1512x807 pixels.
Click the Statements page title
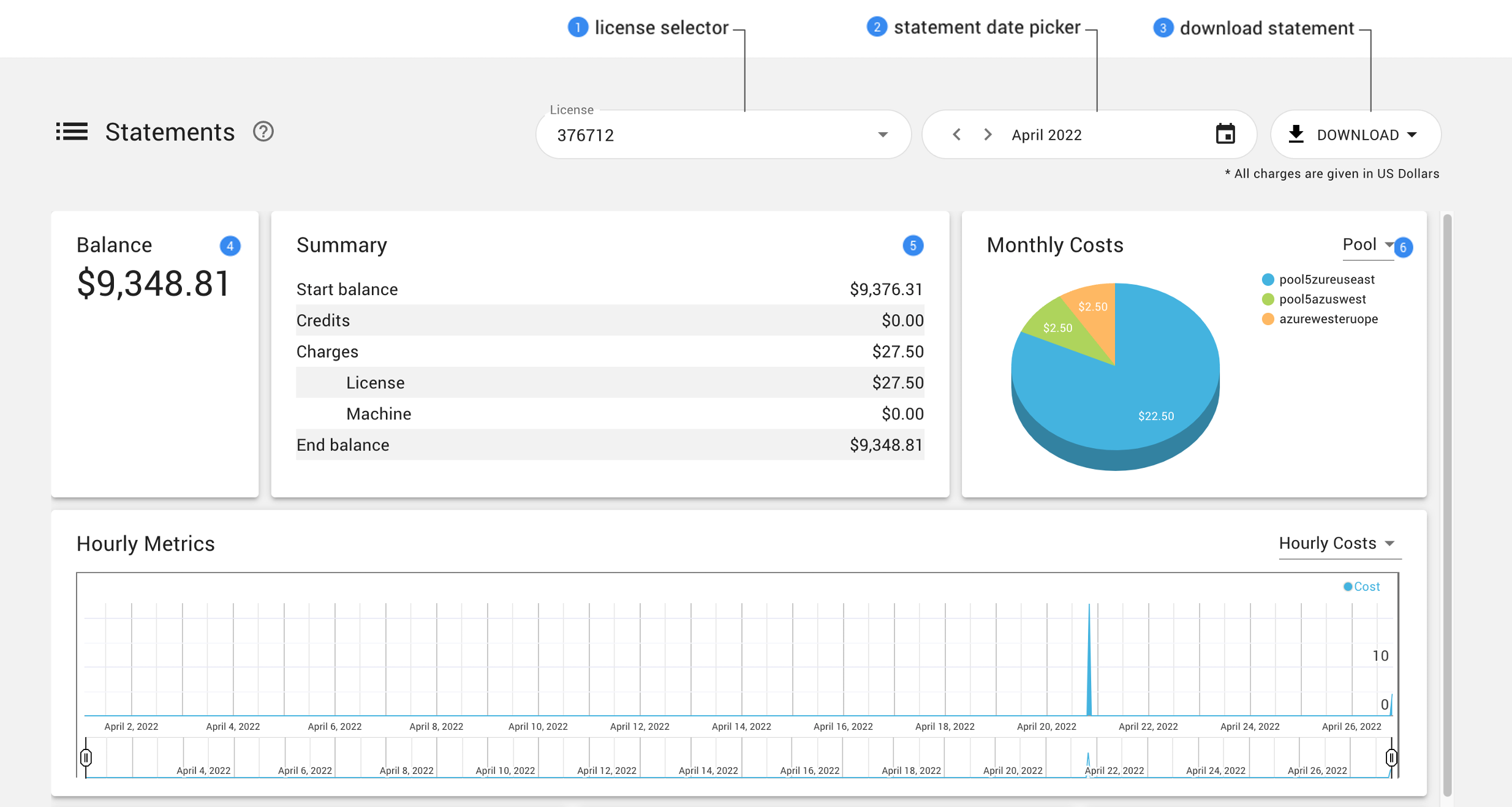click(170, 132)
